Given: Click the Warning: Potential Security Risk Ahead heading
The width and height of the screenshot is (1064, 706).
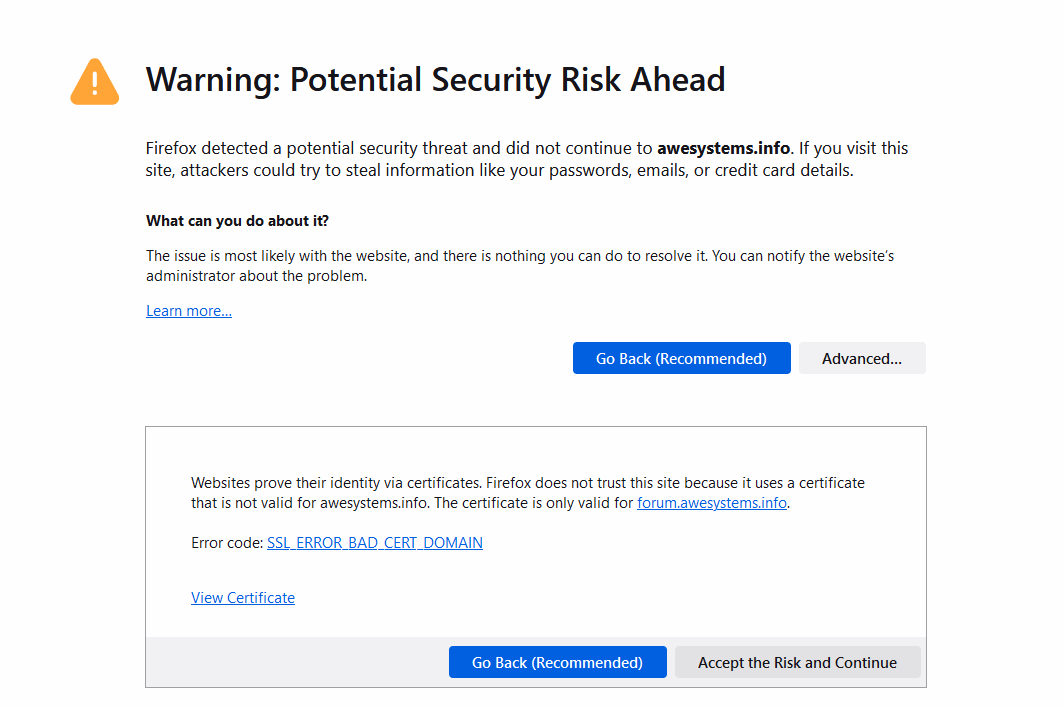Looking at the screenshot, I should click(436, 80).
